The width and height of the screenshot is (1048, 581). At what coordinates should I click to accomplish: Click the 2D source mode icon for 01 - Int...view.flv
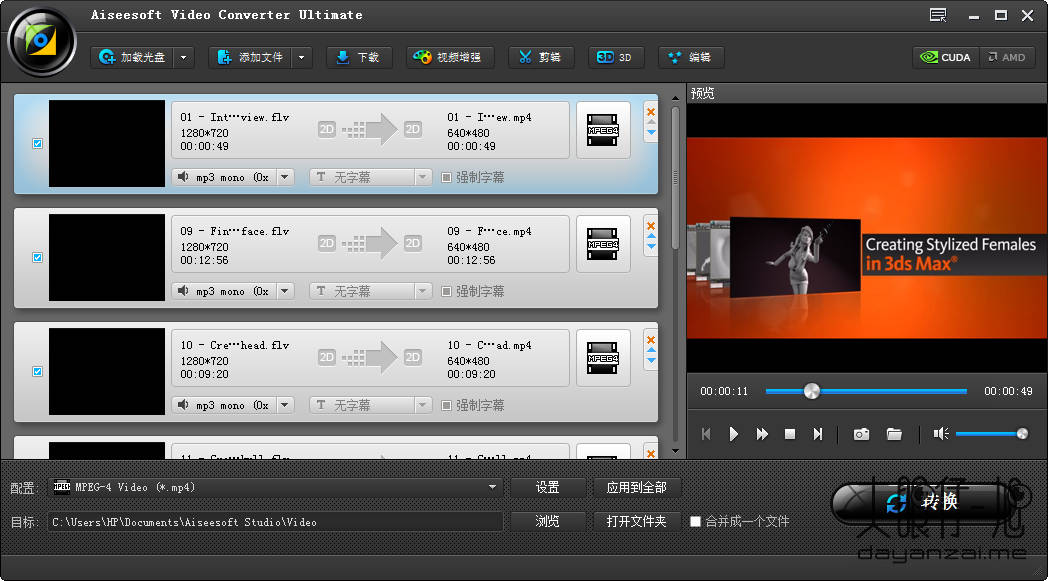[327, 129]
